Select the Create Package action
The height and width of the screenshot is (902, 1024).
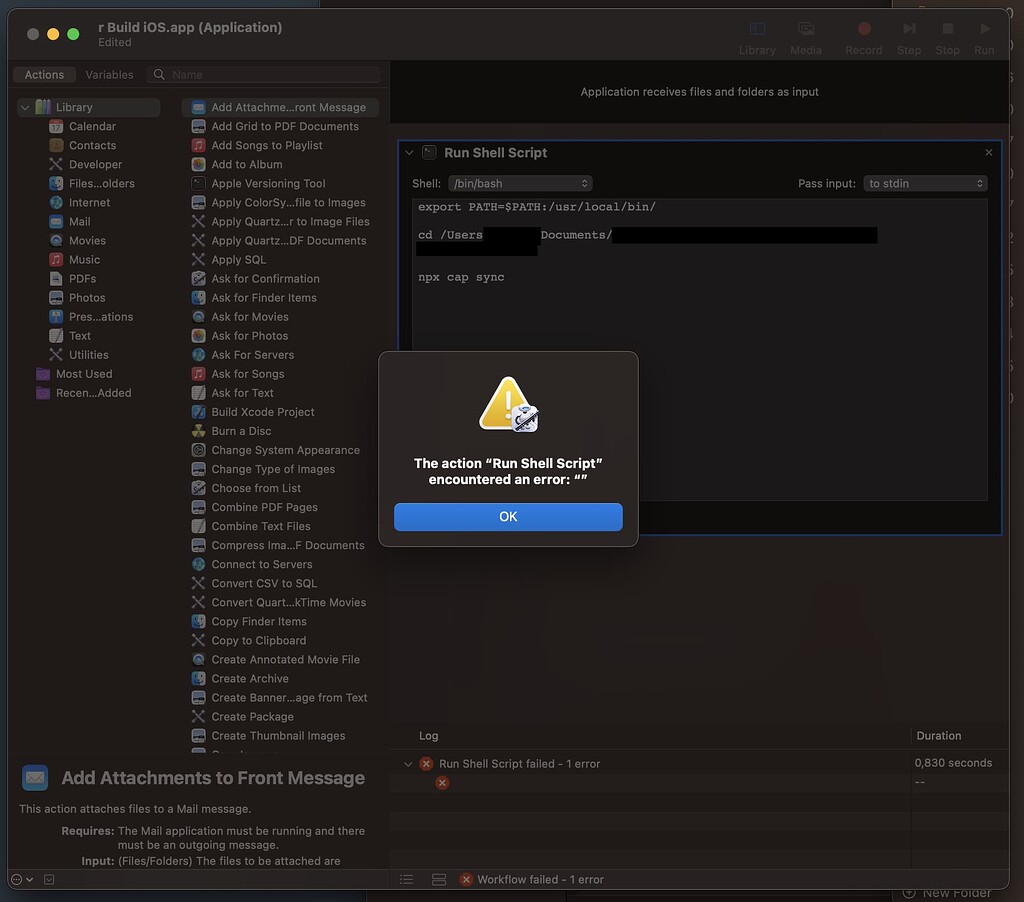[x=252, y=717]
